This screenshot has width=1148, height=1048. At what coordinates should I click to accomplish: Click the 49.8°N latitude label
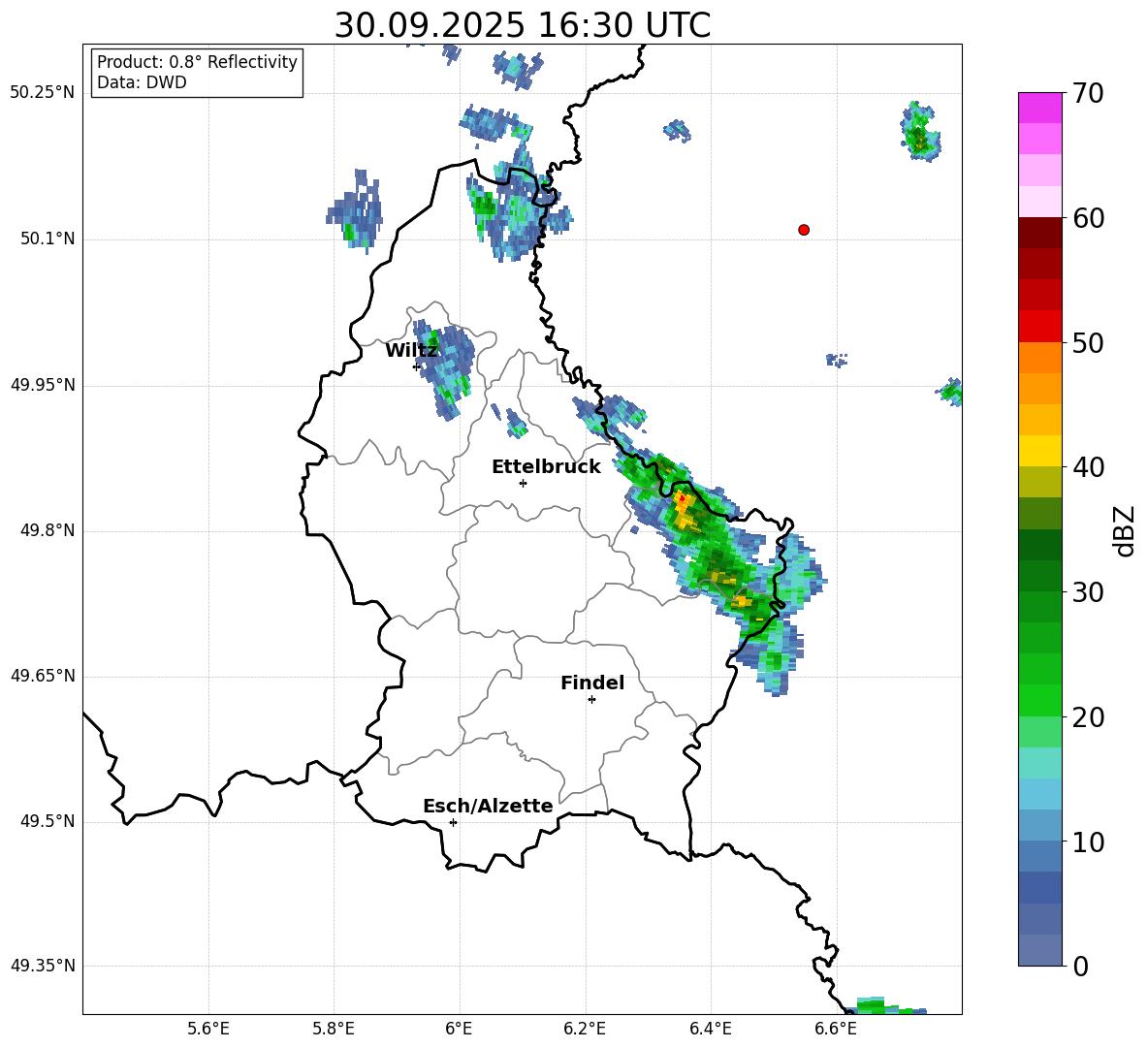click(48, 530)
